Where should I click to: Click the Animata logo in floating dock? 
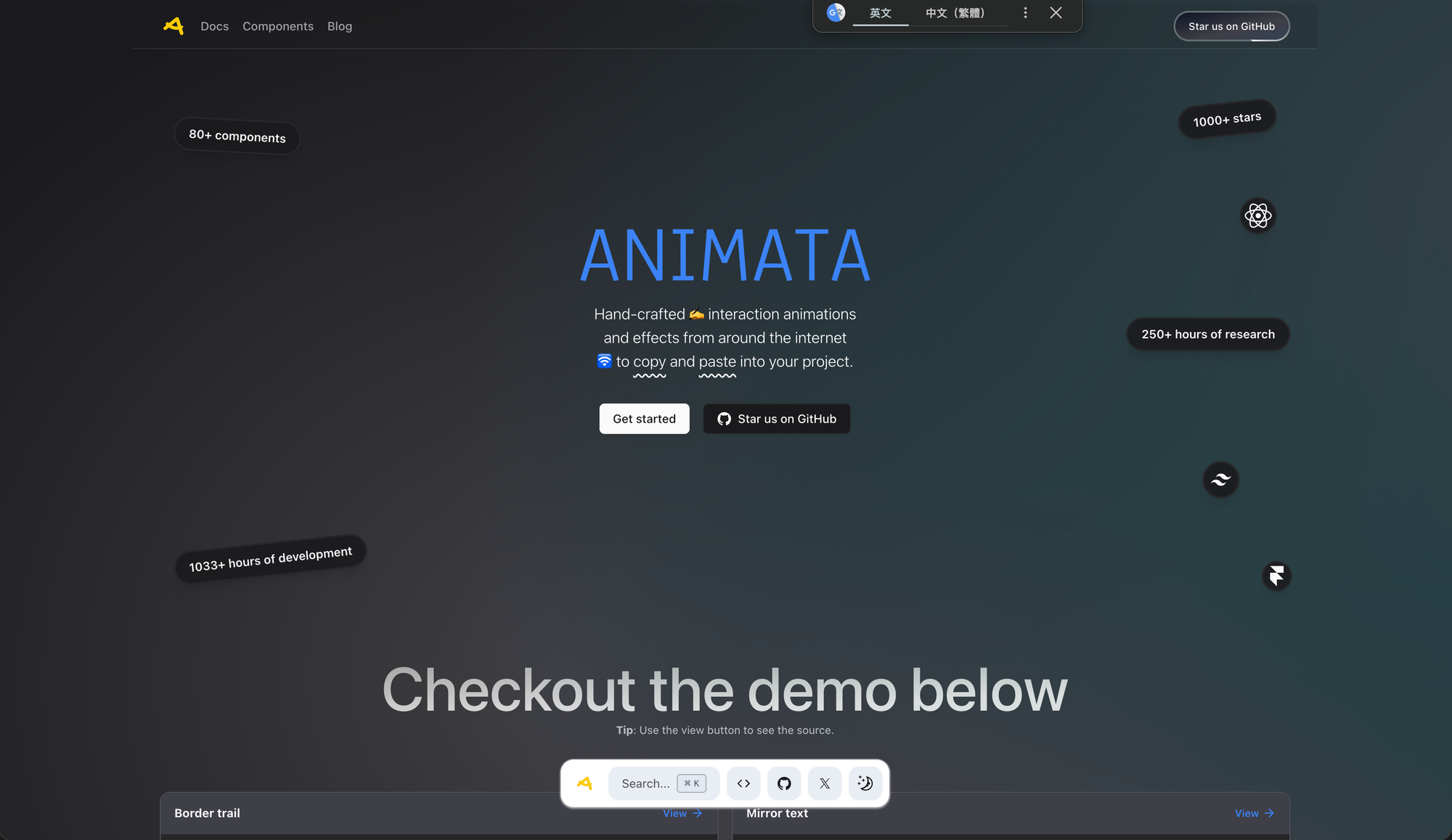point(585,783)
